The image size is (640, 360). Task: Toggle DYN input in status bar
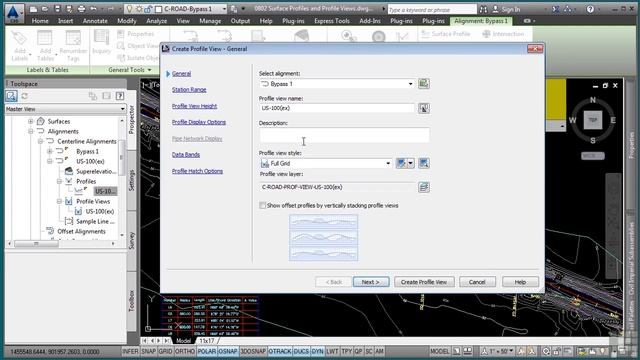coord(317,351)
